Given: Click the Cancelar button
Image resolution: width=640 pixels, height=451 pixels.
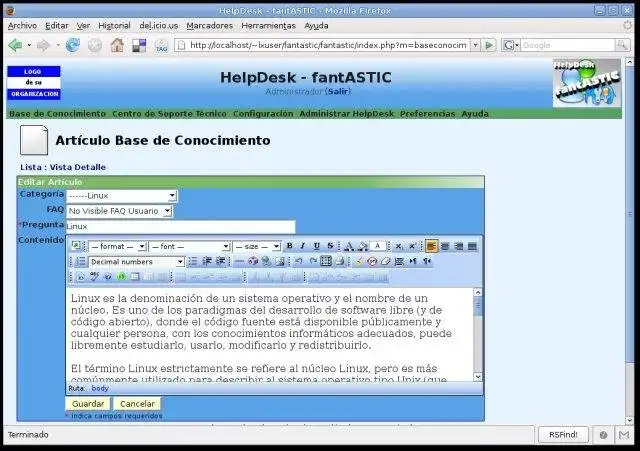Looking at the screenshot, I should click(137, 404).
